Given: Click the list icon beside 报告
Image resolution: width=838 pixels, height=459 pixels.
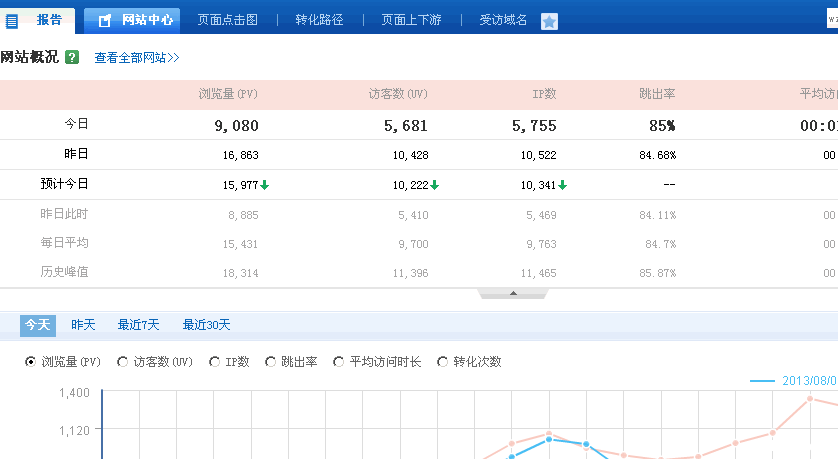Looking at the screenshot, I should click(x=13, y=20).
